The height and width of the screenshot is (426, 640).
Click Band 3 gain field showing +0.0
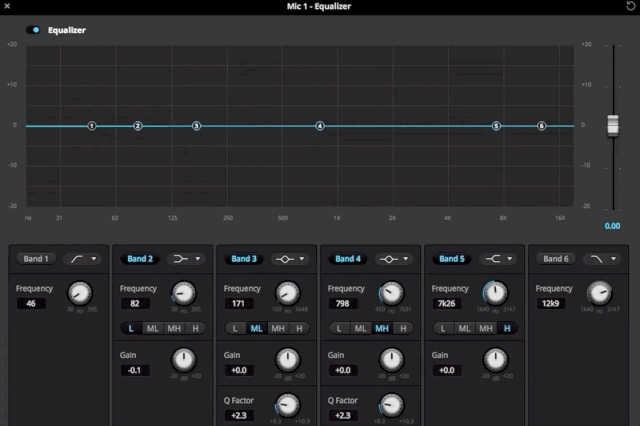click(239, 370)
